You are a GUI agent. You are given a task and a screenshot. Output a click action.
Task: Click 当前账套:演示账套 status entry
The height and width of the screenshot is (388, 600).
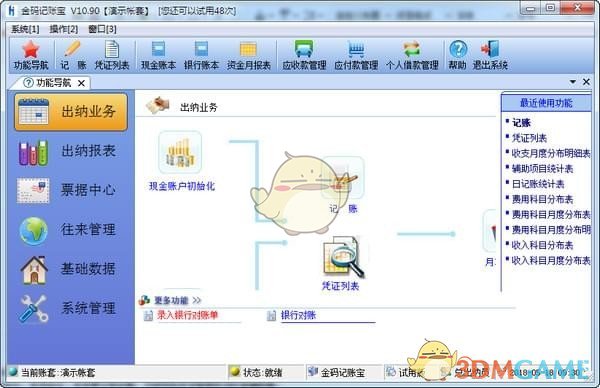pyautogui.click(x=58, y=373)
